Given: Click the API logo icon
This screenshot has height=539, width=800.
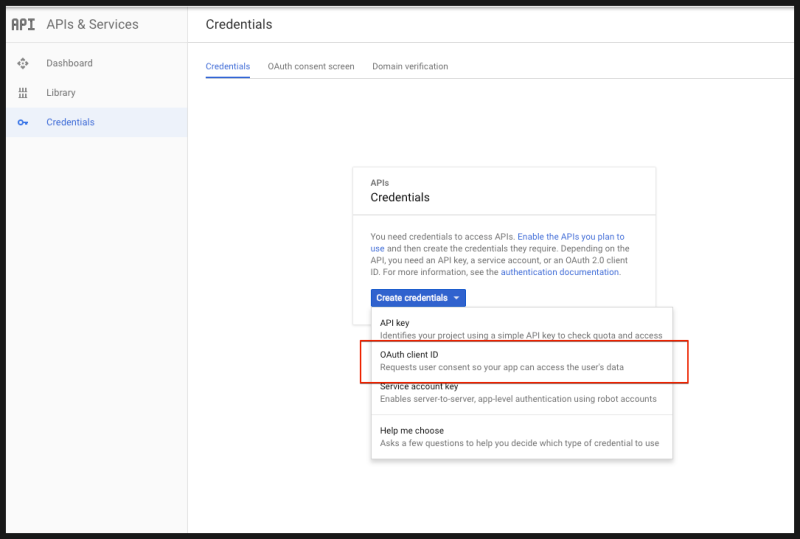Looking at the screenshot, I should pyautogui.click(x=23, y=24).
